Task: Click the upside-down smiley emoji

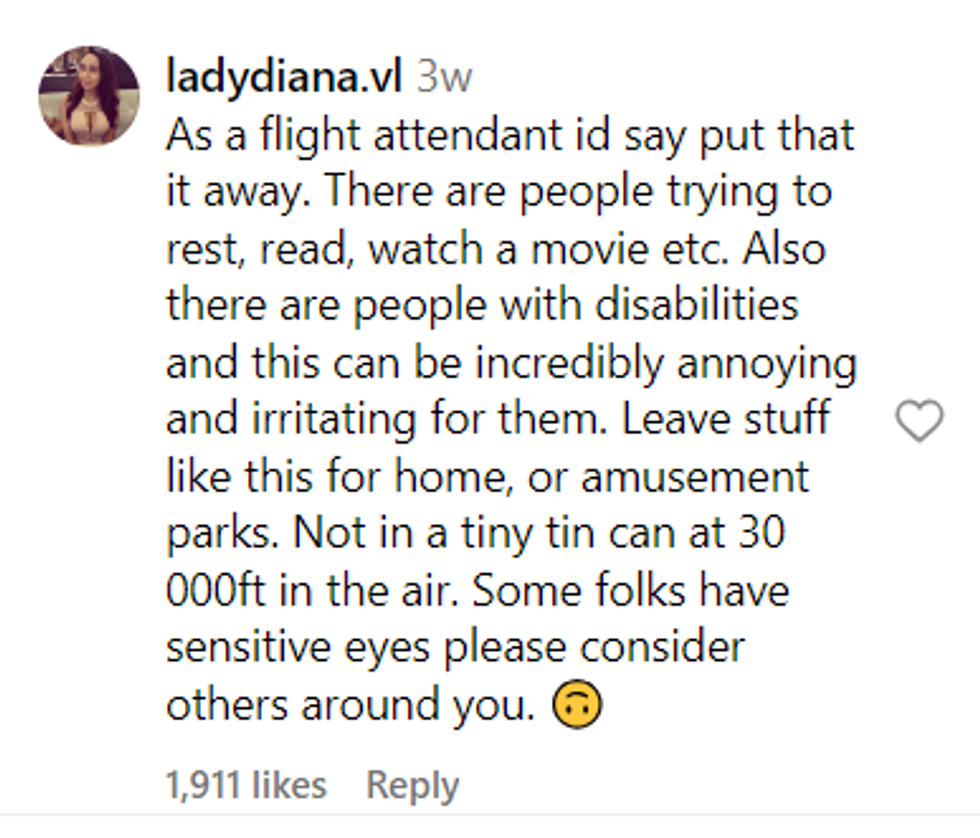Action: [x=578, y=706]
